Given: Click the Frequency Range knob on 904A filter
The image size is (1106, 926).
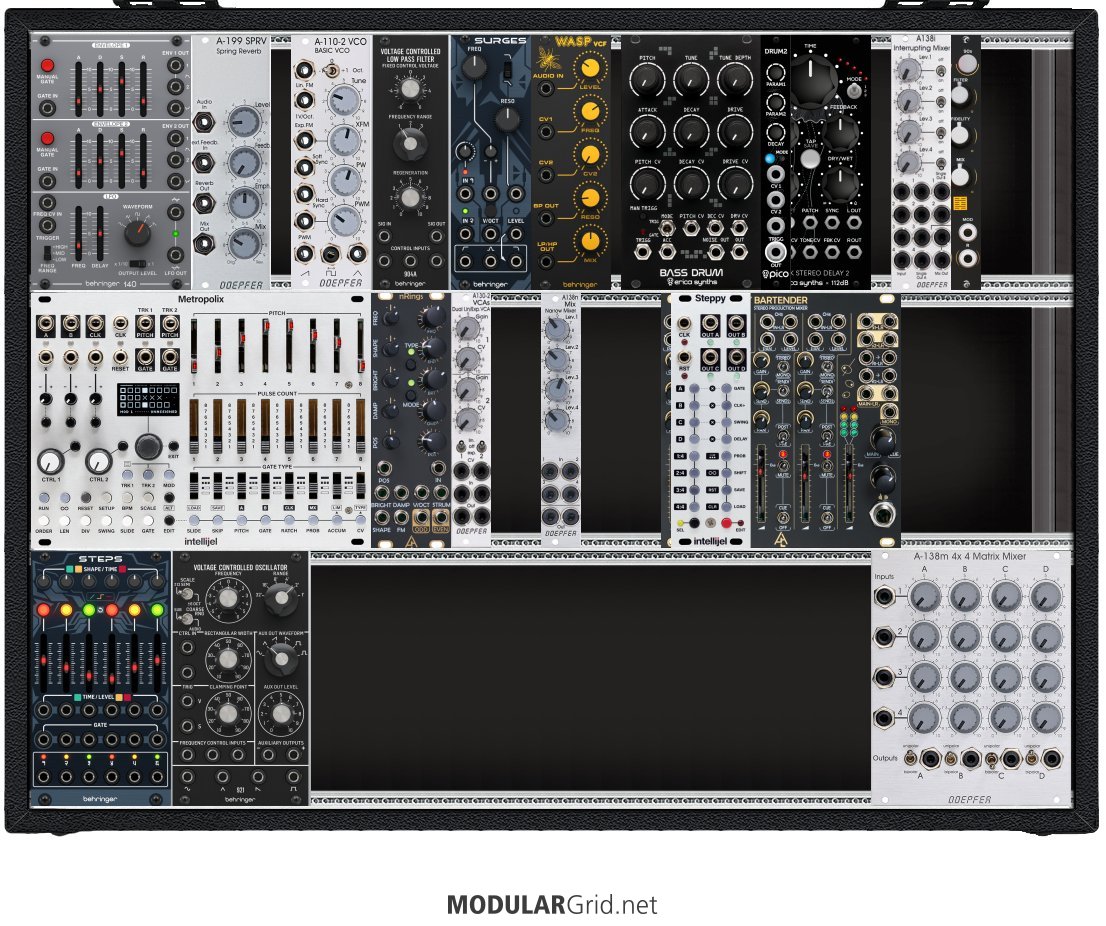Looking at the screenshot, I should tap(409, 143).
